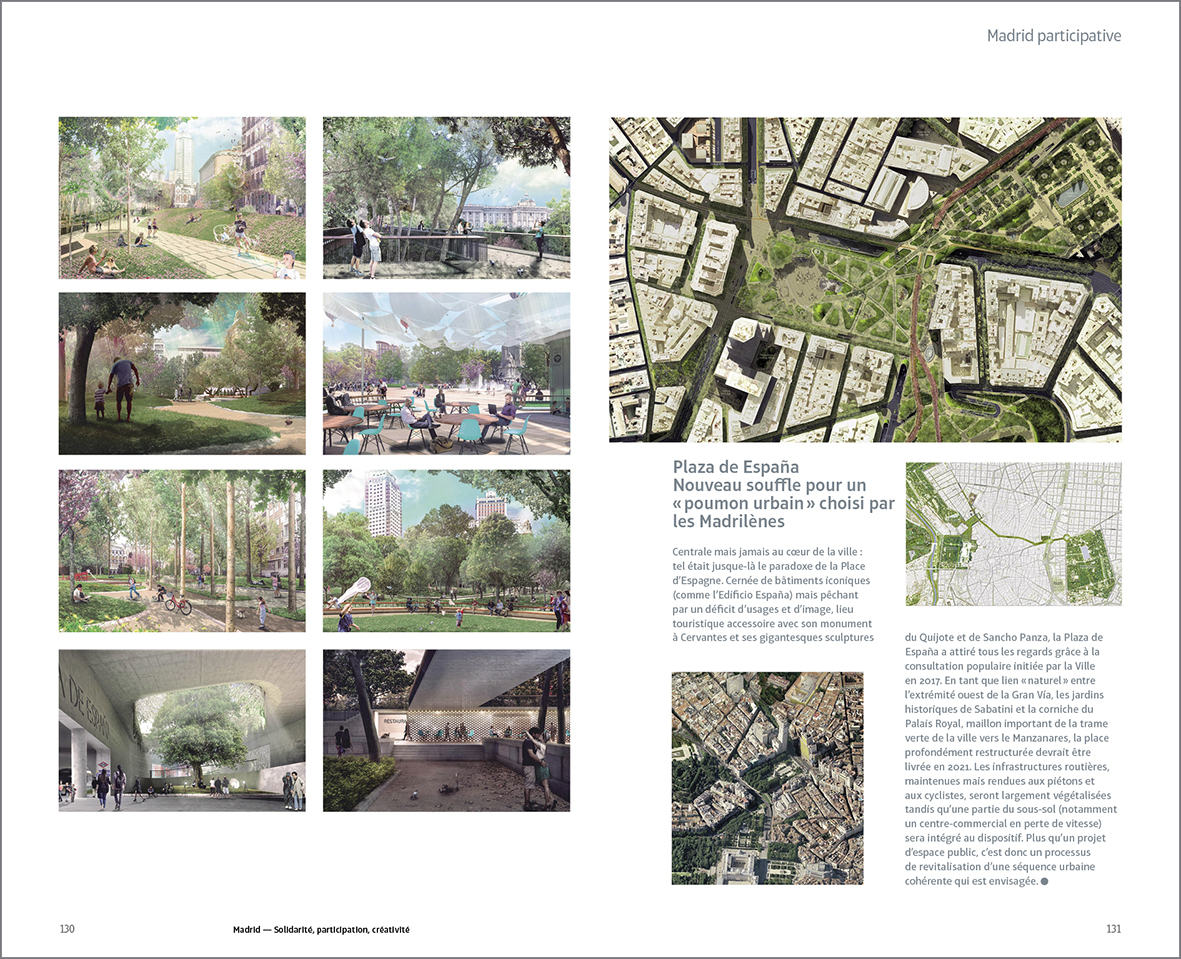Open the rendering of the girl blowing bubbles

pyautogui.click(x=182, y=198)
